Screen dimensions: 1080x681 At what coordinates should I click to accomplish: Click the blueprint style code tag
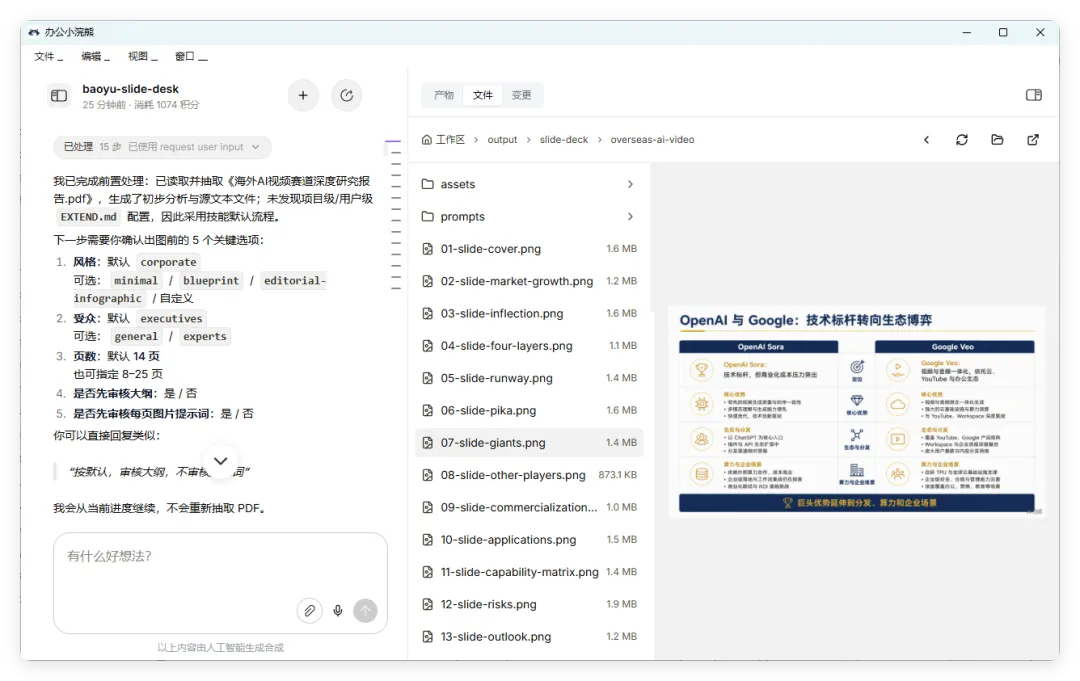pos(211,281)
